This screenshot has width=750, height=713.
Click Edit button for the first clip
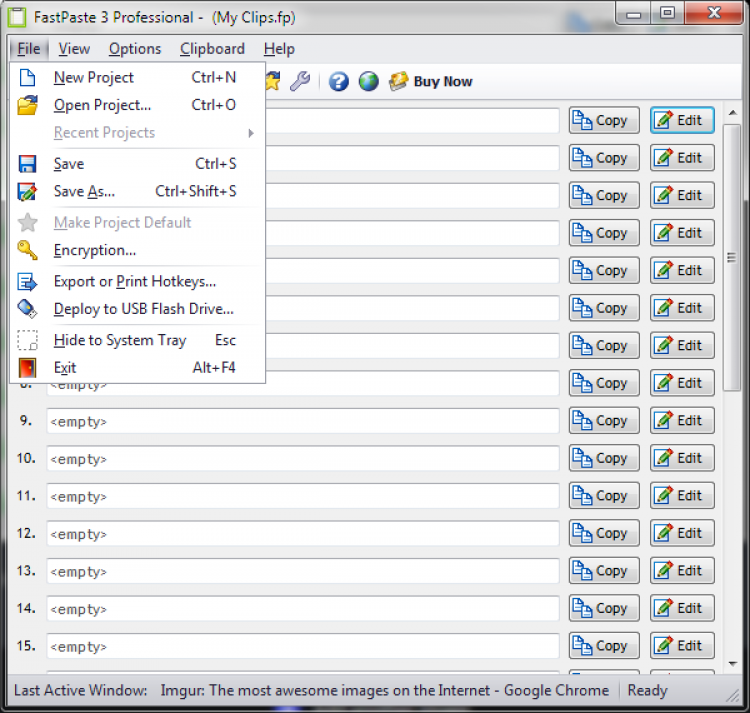(x=682, y=120)
